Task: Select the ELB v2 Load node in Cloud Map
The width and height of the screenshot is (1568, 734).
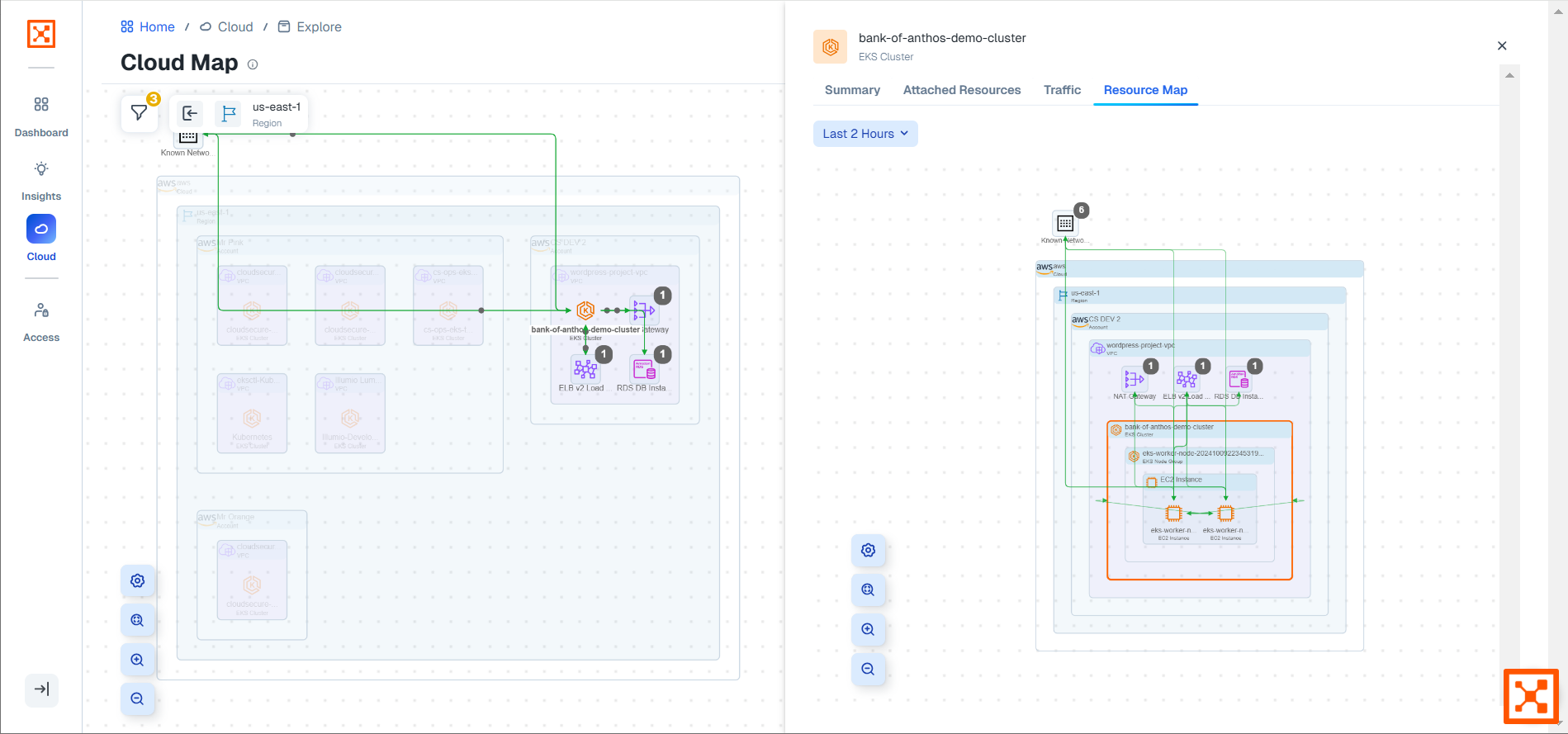Action: point(585,369)
